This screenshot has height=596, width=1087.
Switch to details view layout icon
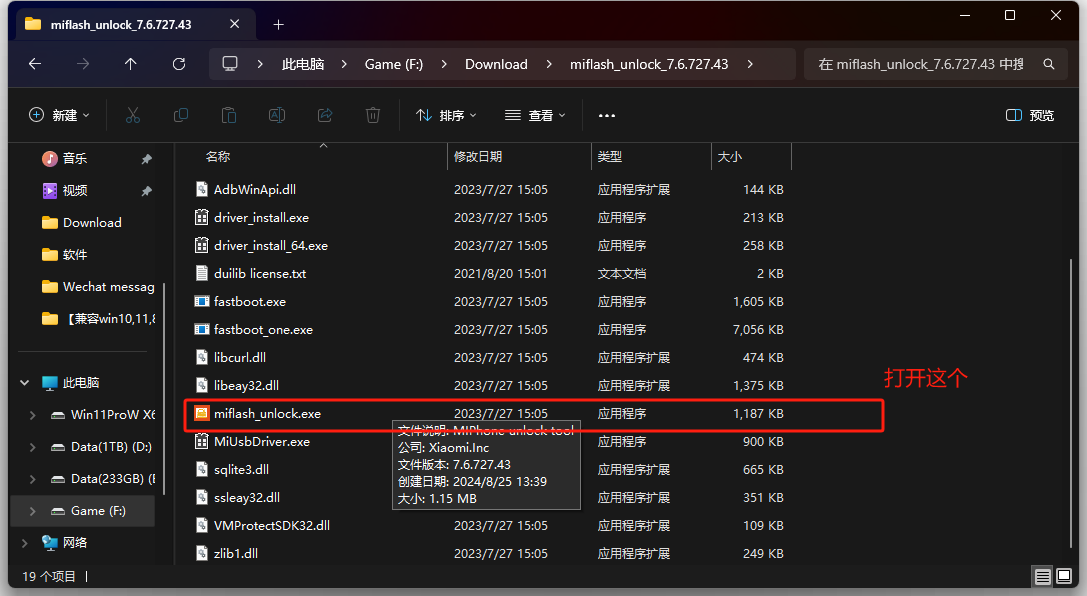(x=1043, y=576)
